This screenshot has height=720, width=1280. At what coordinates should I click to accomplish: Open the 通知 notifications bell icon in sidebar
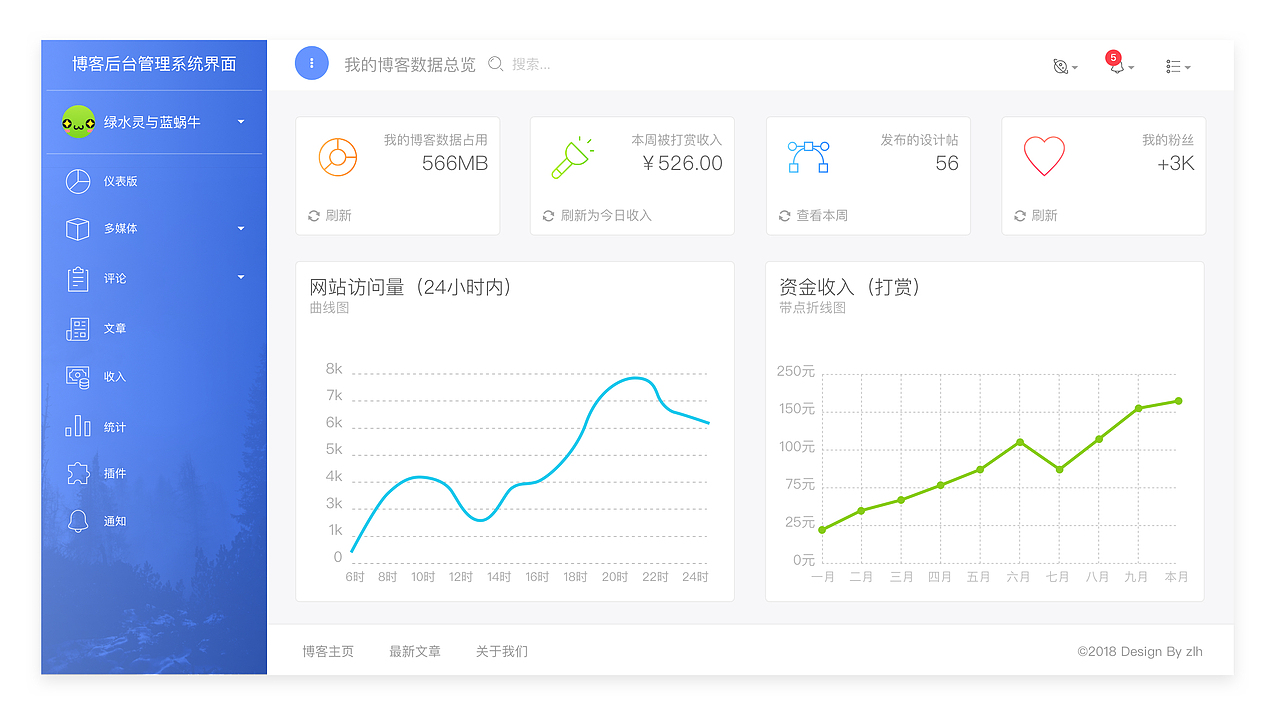(77, 521)
